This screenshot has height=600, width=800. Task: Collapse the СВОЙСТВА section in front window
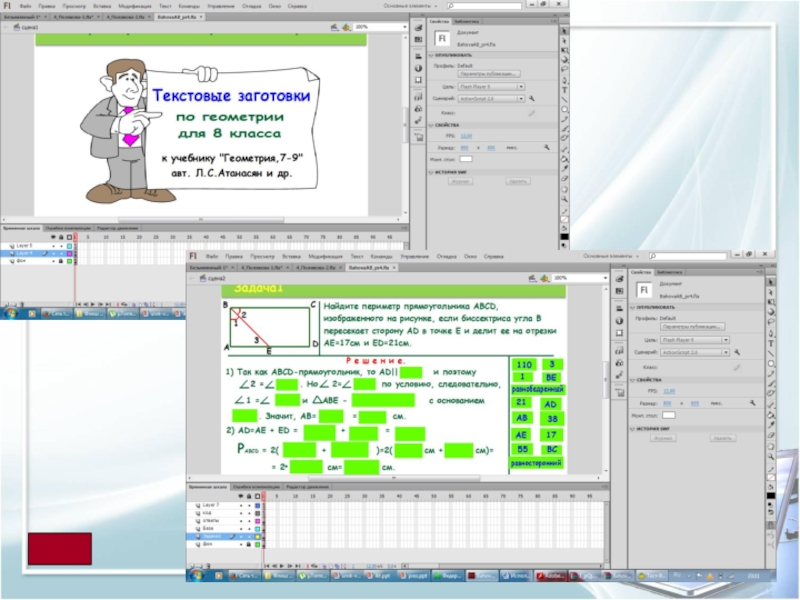pyautogui.click(x=633, y=380)
